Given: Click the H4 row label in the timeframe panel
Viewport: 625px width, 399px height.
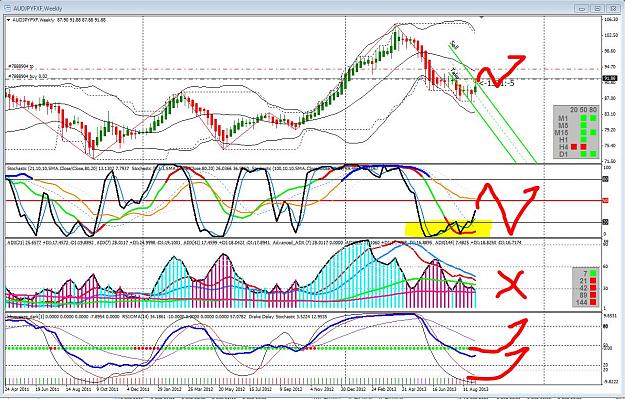Looking at the screenshot, I should [563, 147].
